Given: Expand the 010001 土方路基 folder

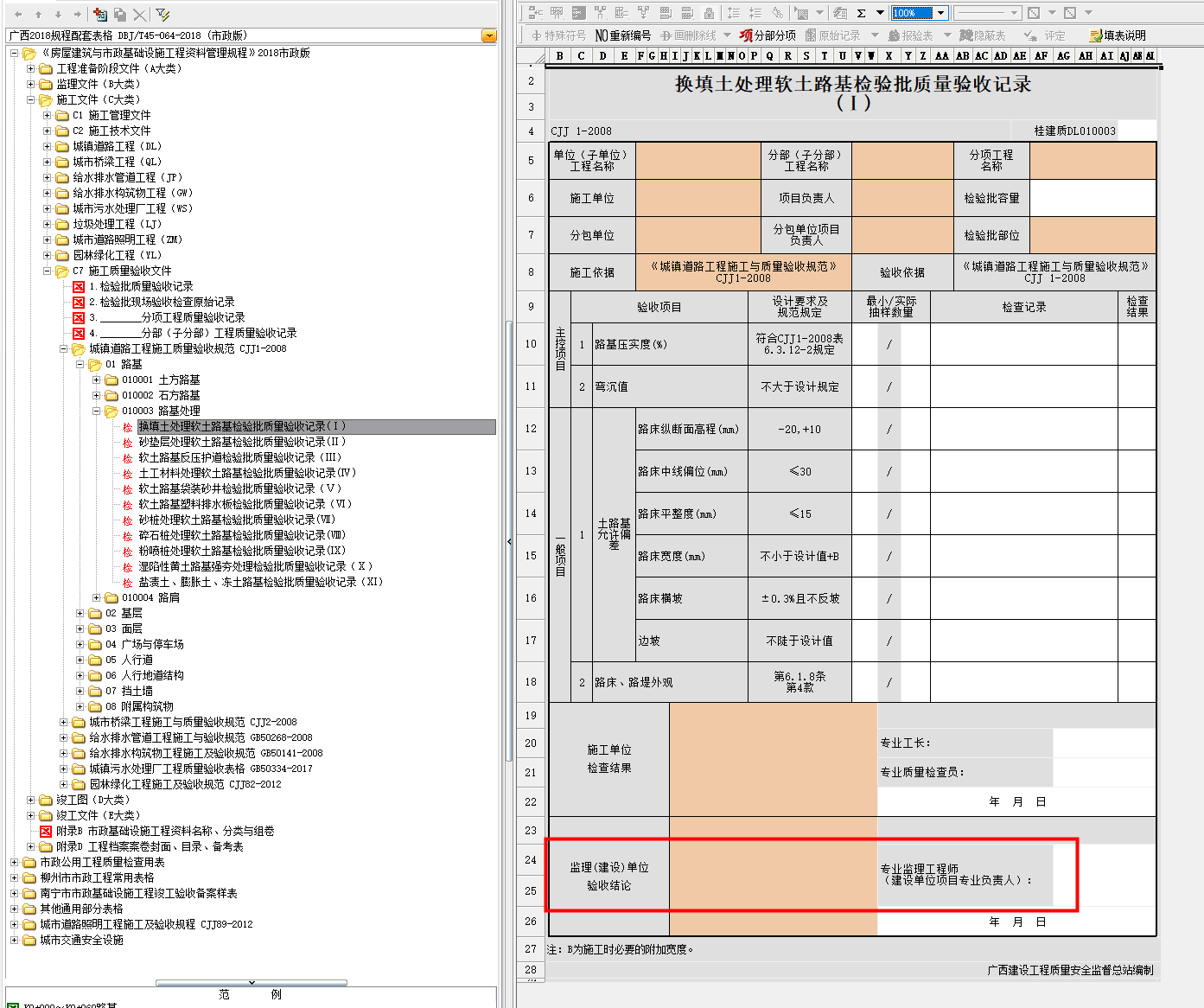Looking at the screenshot, I should tap(96, 380).
